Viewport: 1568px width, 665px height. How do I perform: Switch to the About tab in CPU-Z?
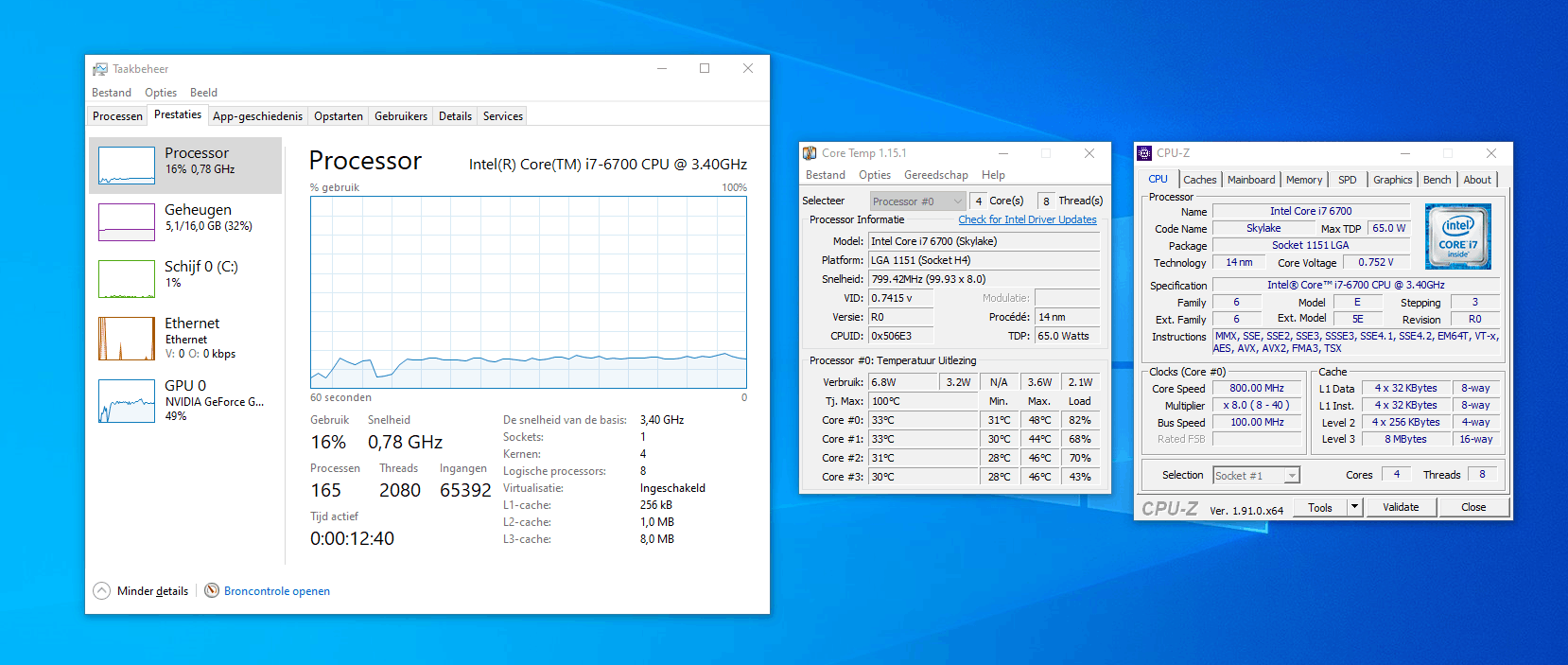(x=1477, y=180)
